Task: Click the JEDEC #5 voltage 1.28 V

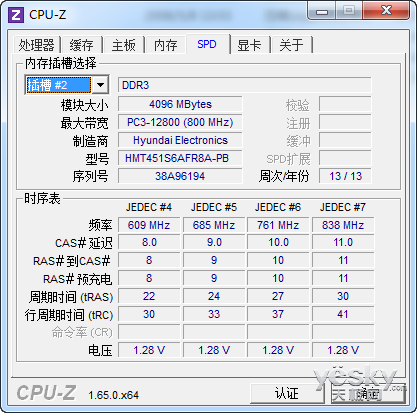Action: tap(214, 350)
